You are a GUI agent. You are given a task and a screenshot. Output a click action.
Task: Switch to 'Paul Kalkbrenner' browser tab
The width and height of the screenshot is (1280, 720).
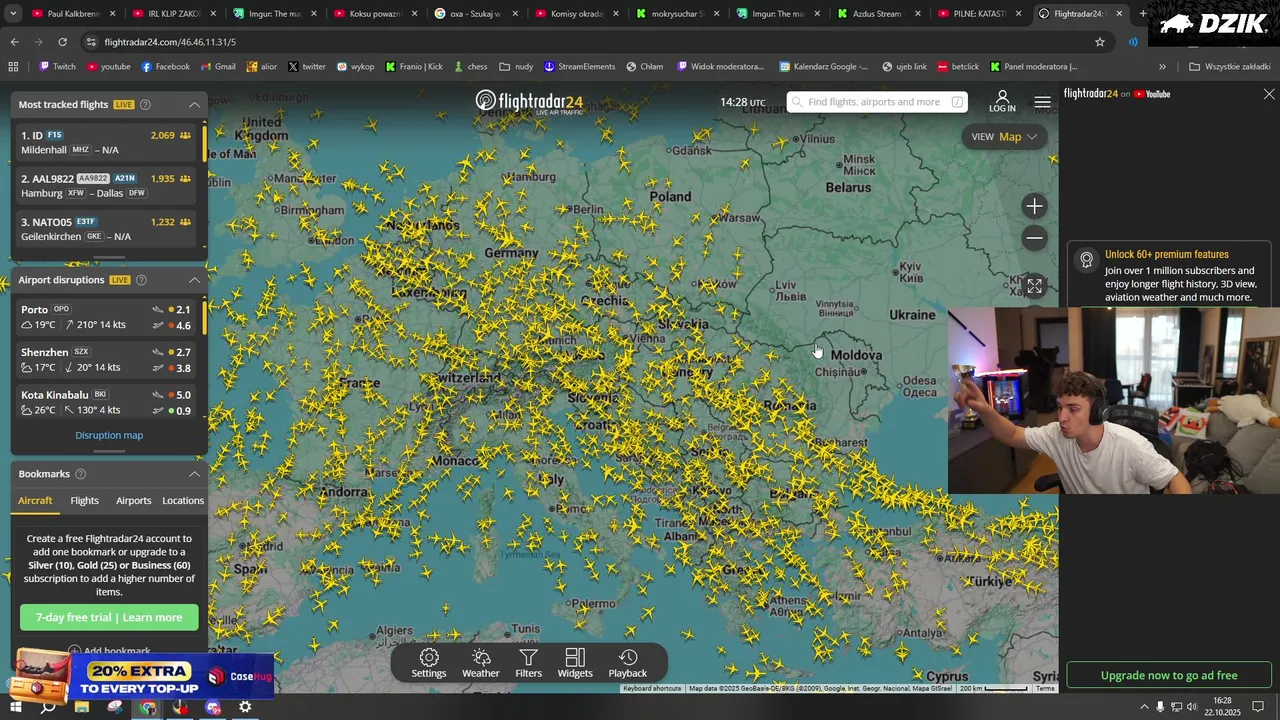(x=73, y=14)
